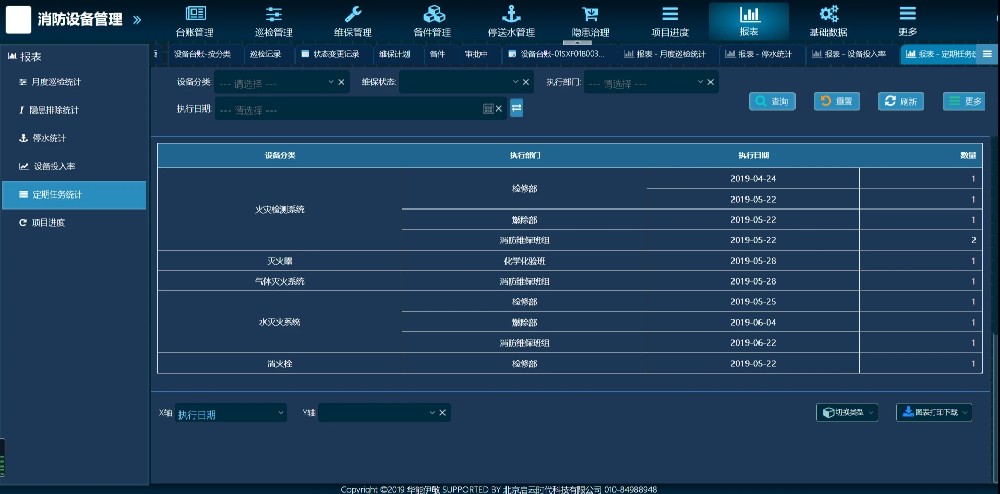This screenshot has height=494, width=1000.
Task: Open 报表 chart module in top navigation
Action: 749,21
